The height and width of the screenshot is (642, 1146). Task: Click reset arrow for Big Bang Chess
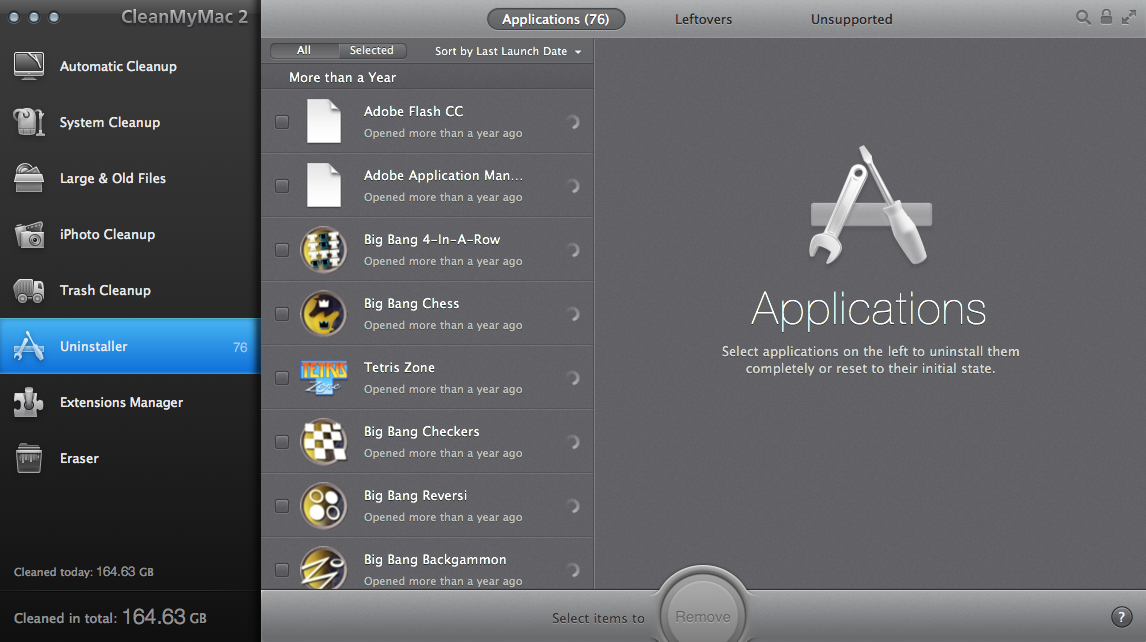[573, 314]
